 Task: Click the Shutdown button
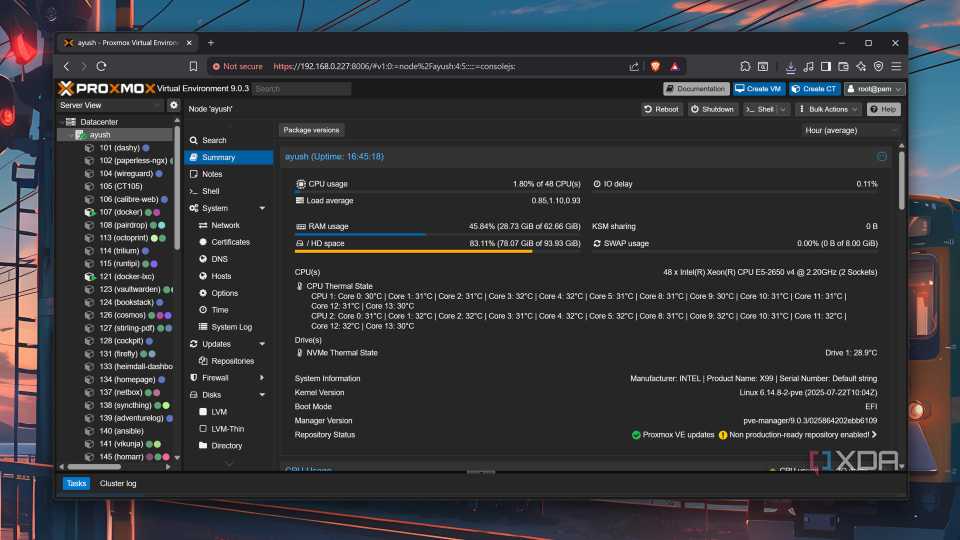coord(712,109)
